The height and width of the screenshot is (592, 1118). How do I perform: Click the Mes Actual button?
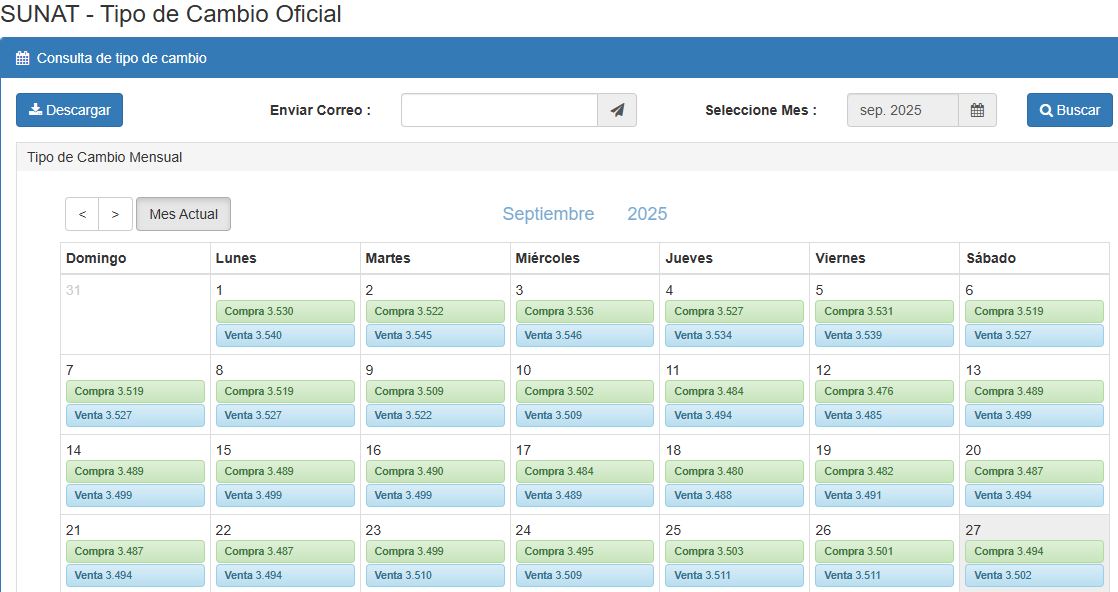coord(183,214)
